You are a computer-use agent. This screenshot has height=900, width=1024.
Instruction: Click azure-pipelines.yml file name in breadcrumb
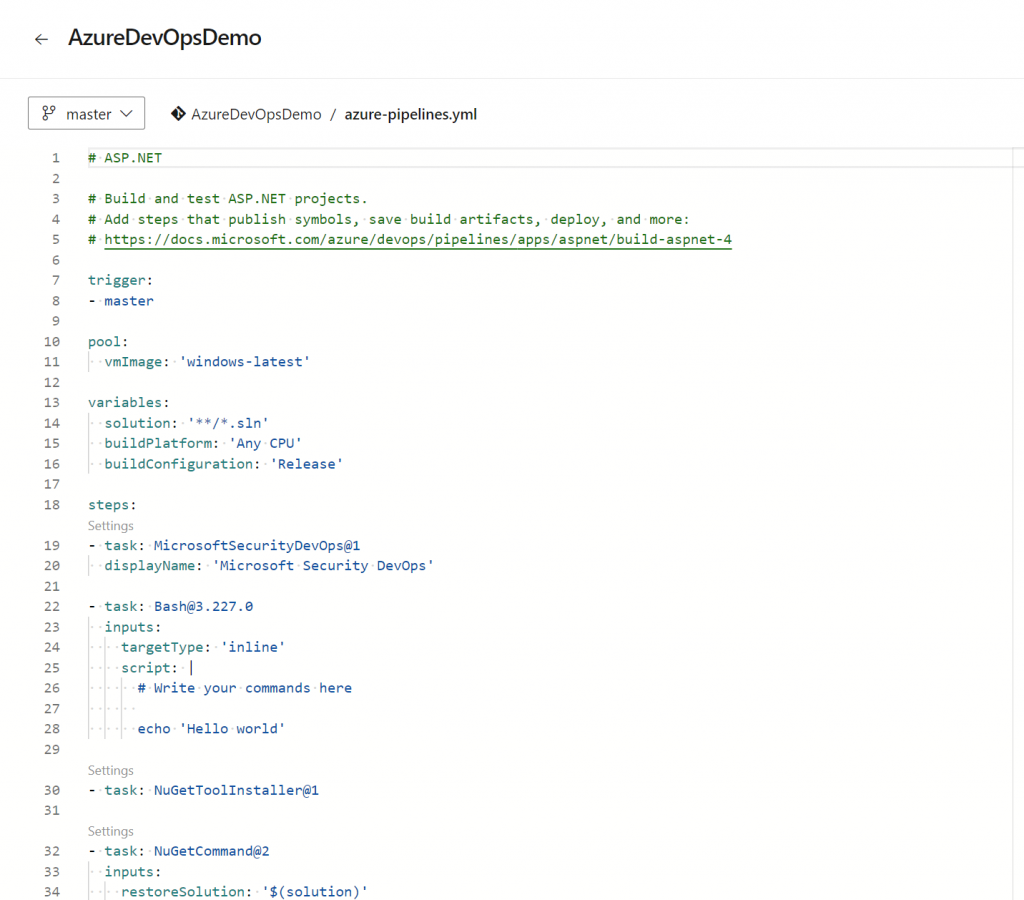click(411, 114)
